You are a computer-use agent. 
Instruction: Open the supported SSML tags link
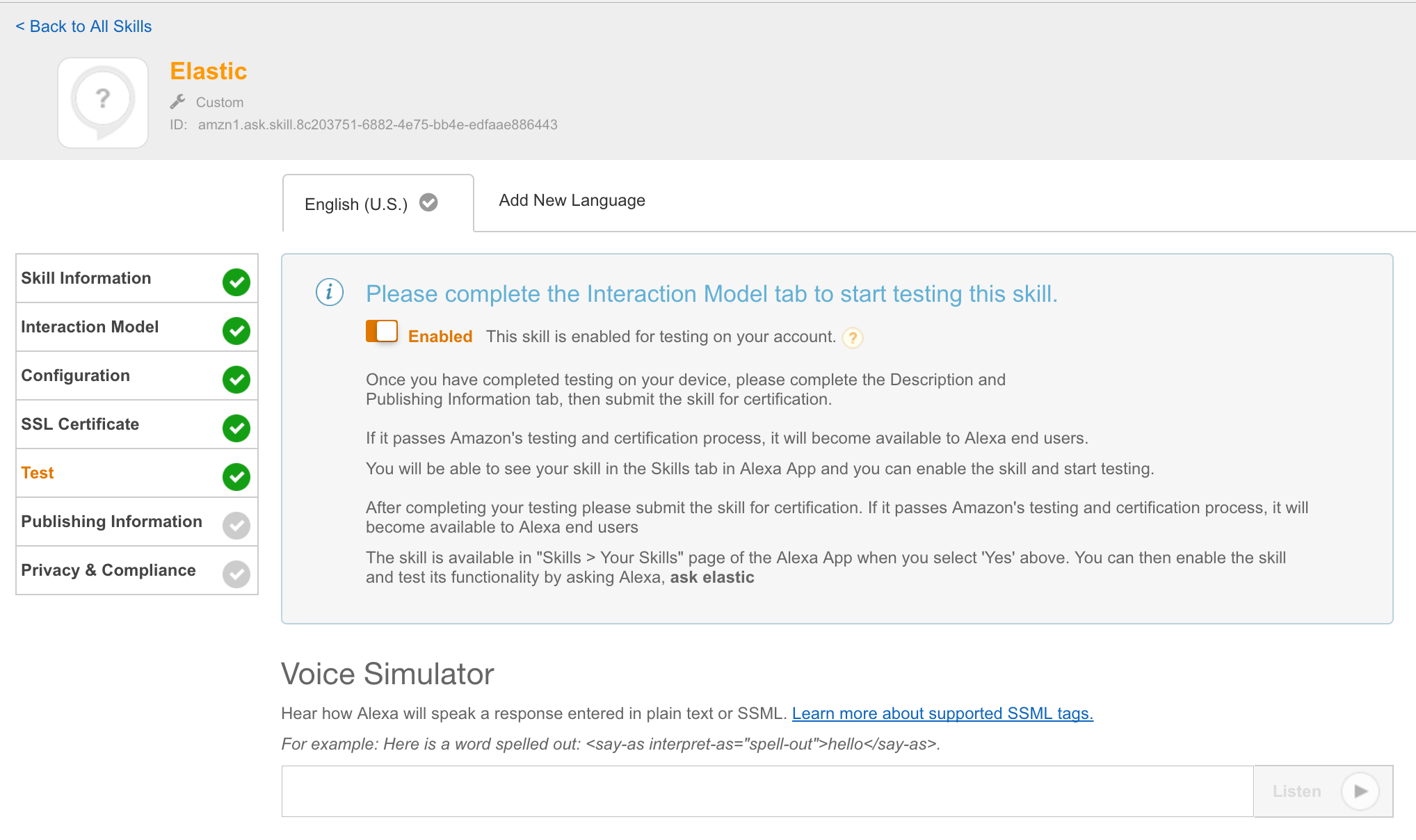click(x=942, y=713)
